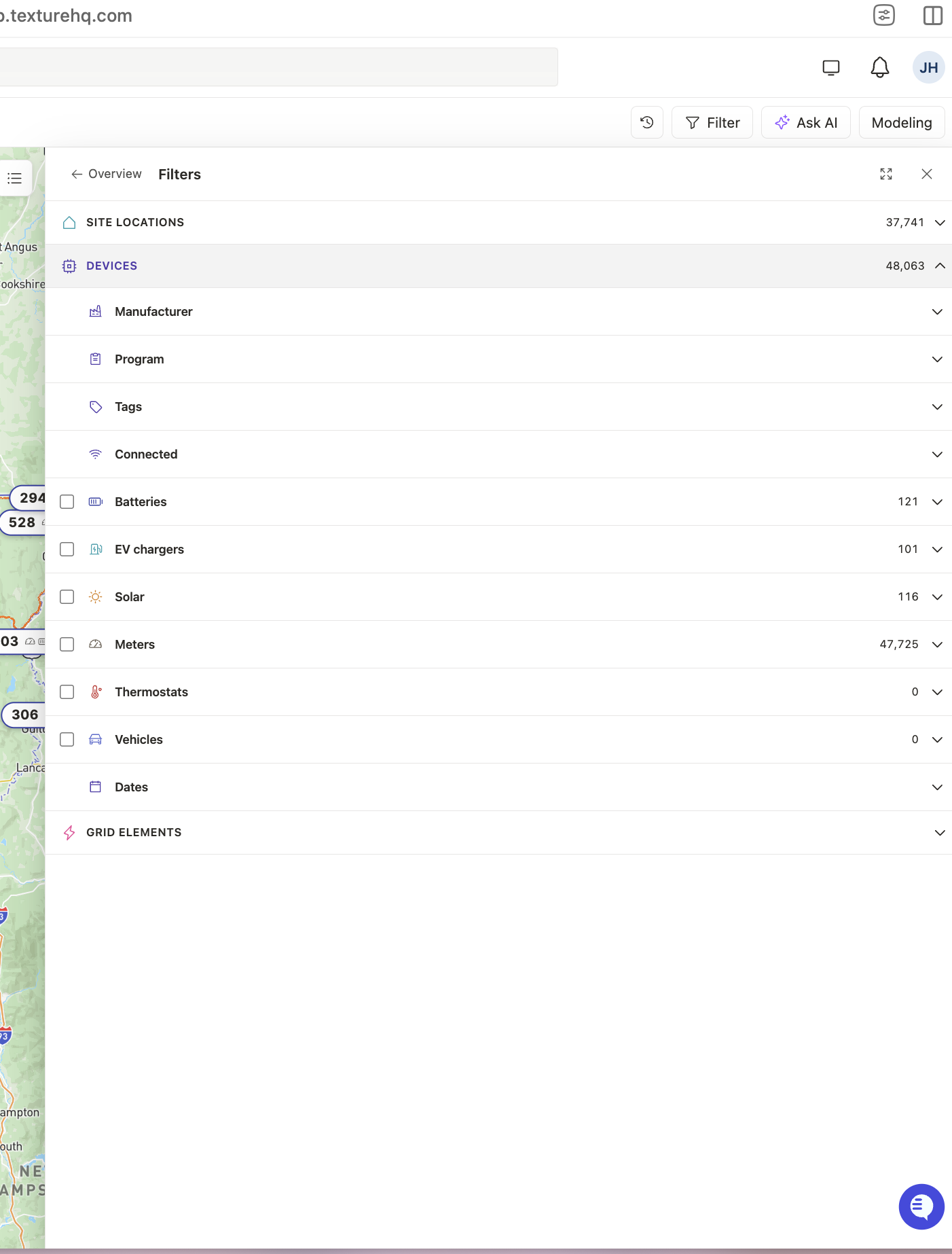Expand the Site Locations section chevron
Screen dimensions: 952x1254
pos(940,222)
